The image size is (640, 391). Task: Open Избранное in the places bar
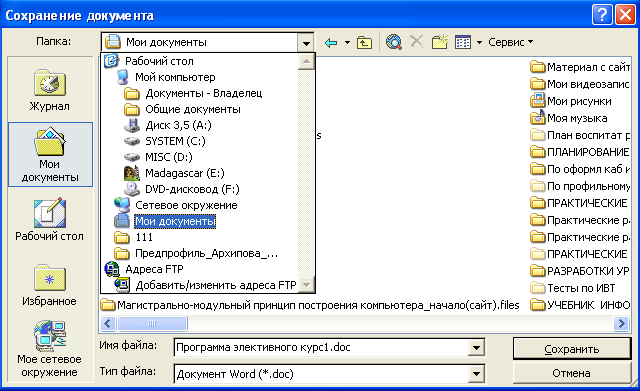point(50,284)
